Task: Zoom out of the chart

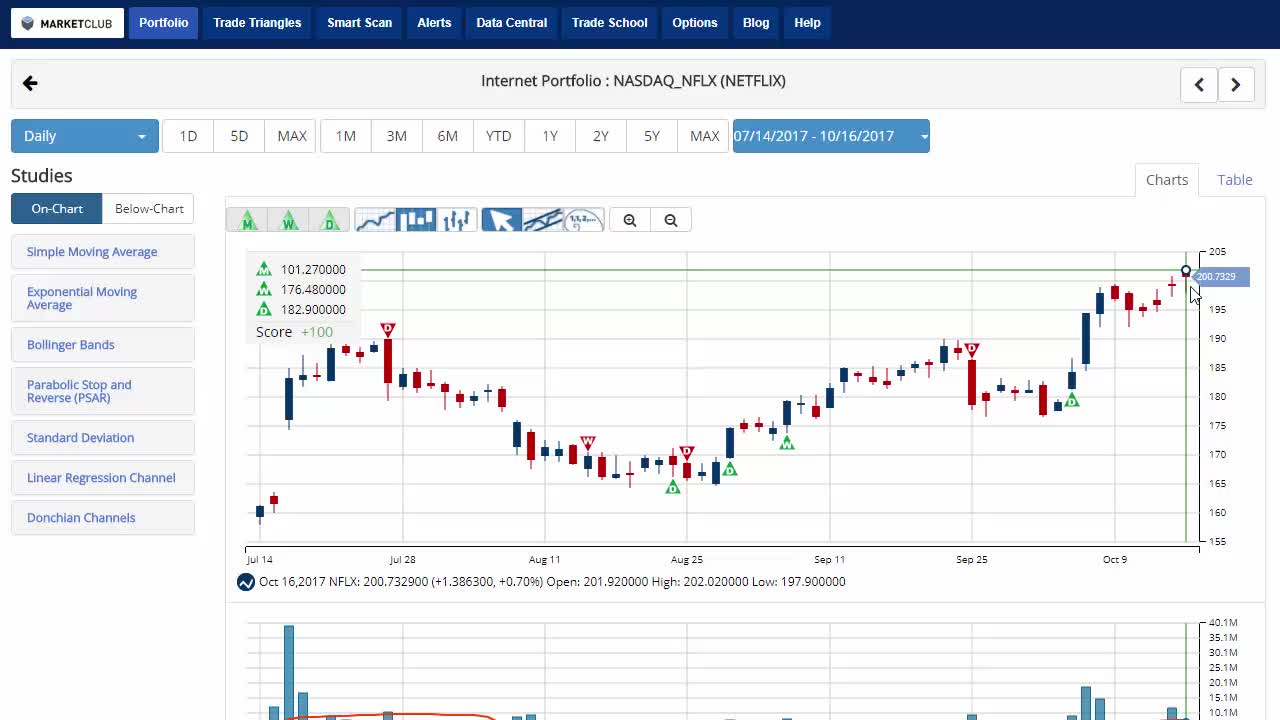Action: click(x=671, y=220)
